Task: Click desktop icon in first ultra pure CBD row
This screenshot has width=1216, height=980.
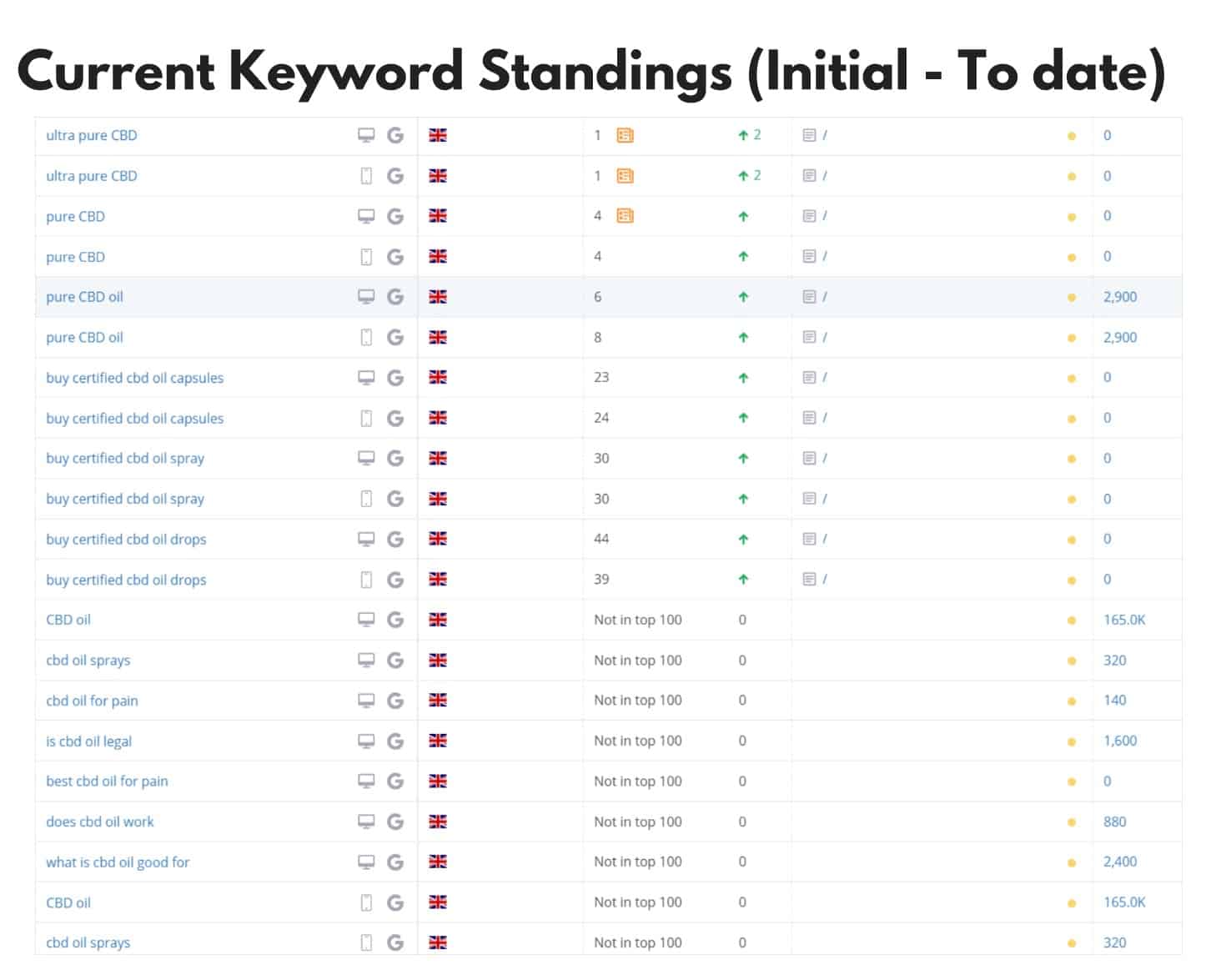Action: coord(366,135)
